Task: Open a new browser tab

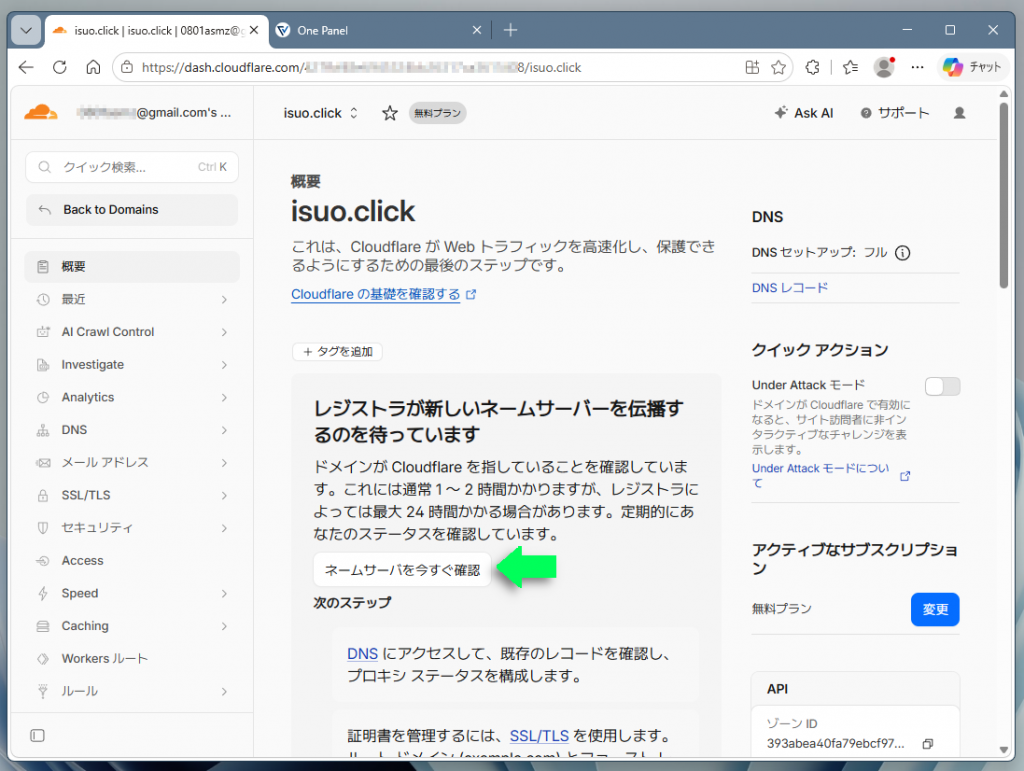Action: 511,30
